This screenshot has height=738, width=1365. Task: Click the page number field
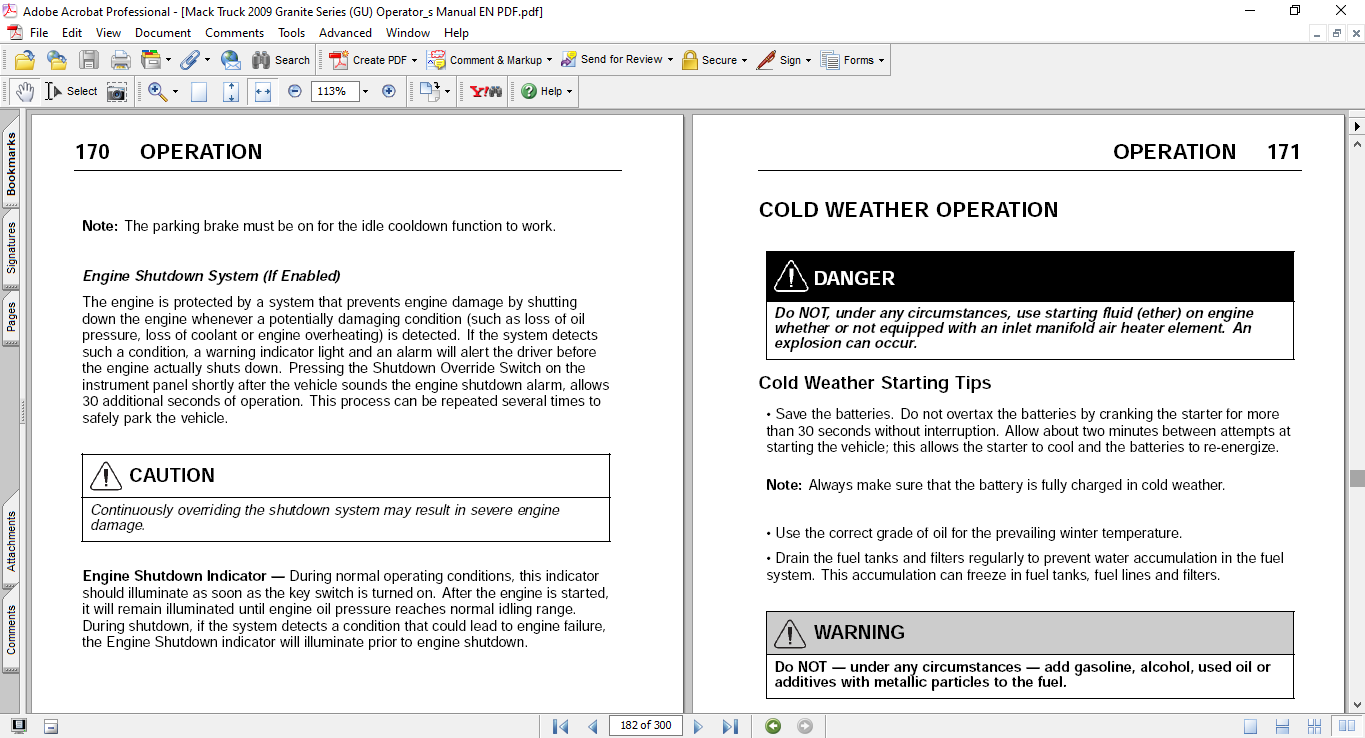pos(645,726)
